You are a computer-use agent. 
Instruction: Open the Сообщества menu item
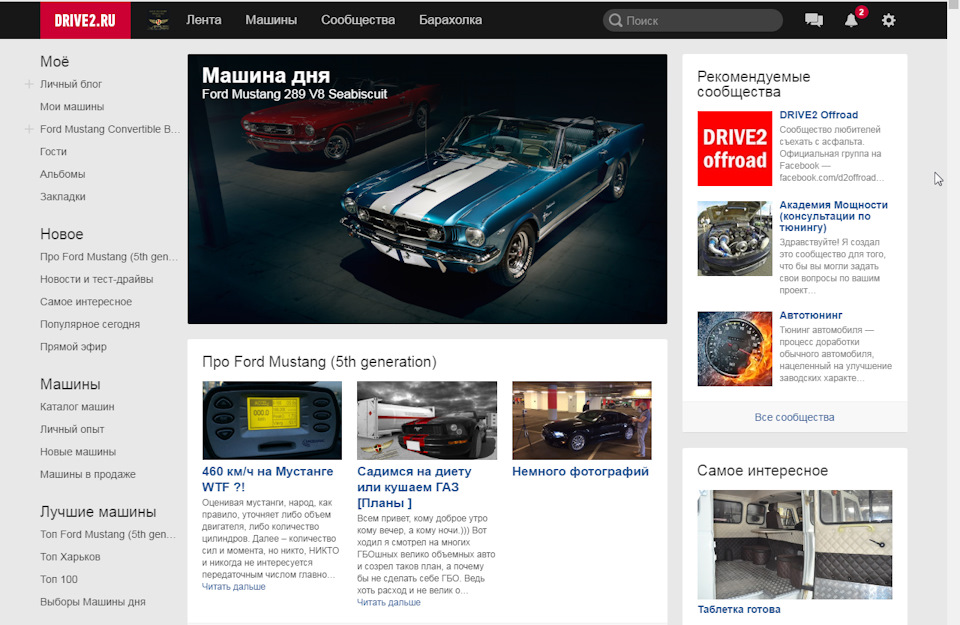(x=358, y=20)
